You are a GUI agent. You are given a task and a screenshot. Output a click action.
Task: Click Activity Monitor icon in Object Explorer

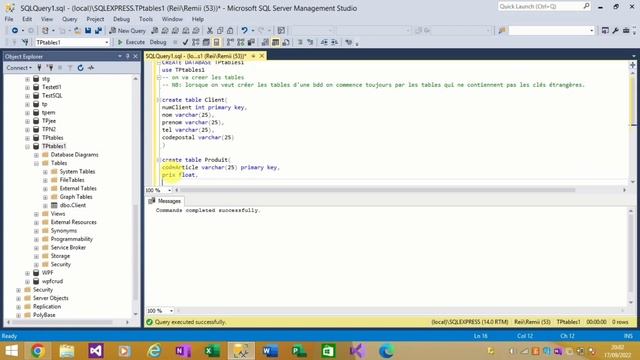pyautogui.click(x=91, y=68)
